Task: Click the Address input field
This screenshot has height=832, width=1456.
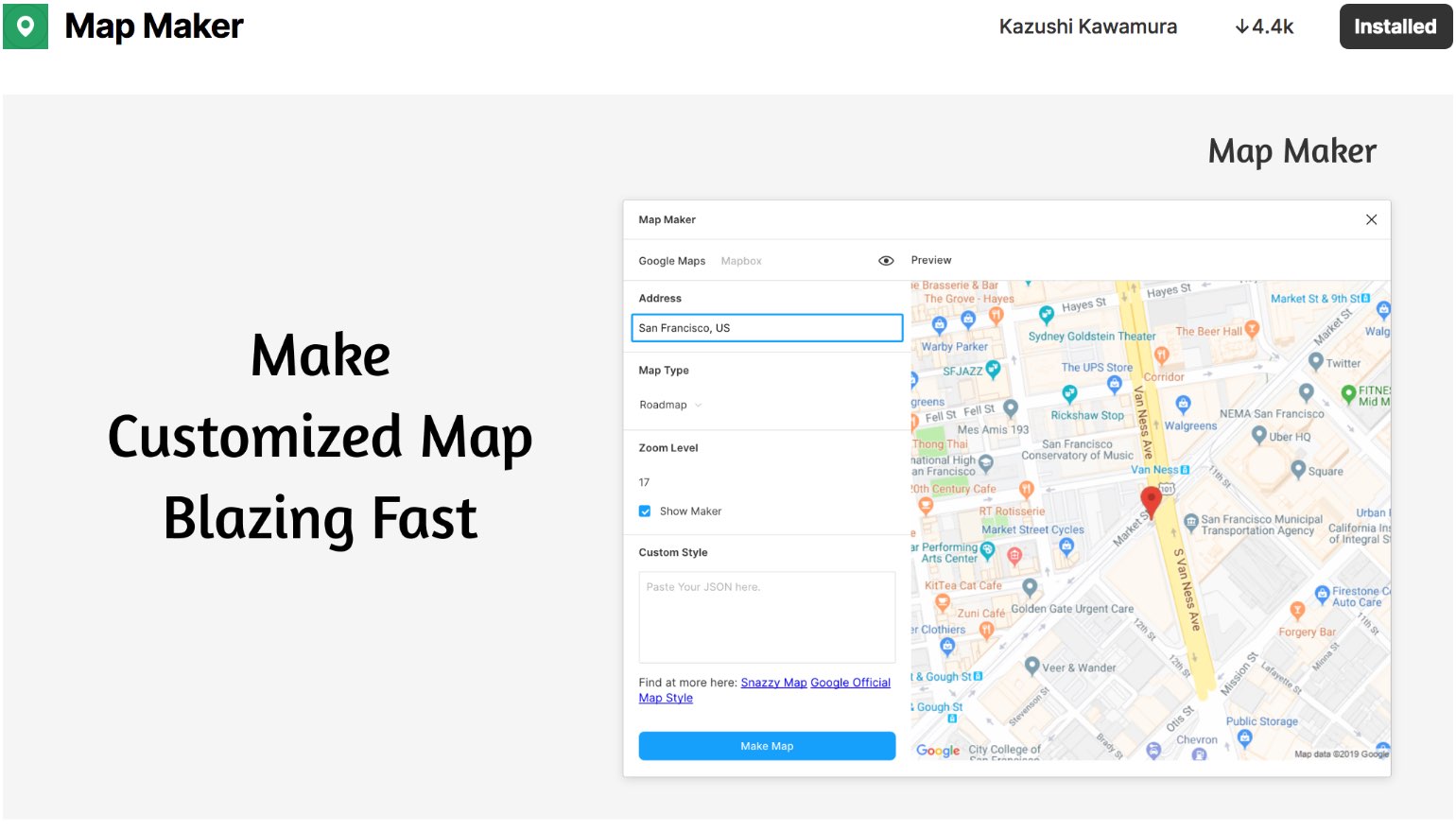Action: pyautogui.click(x=767, y=328)
